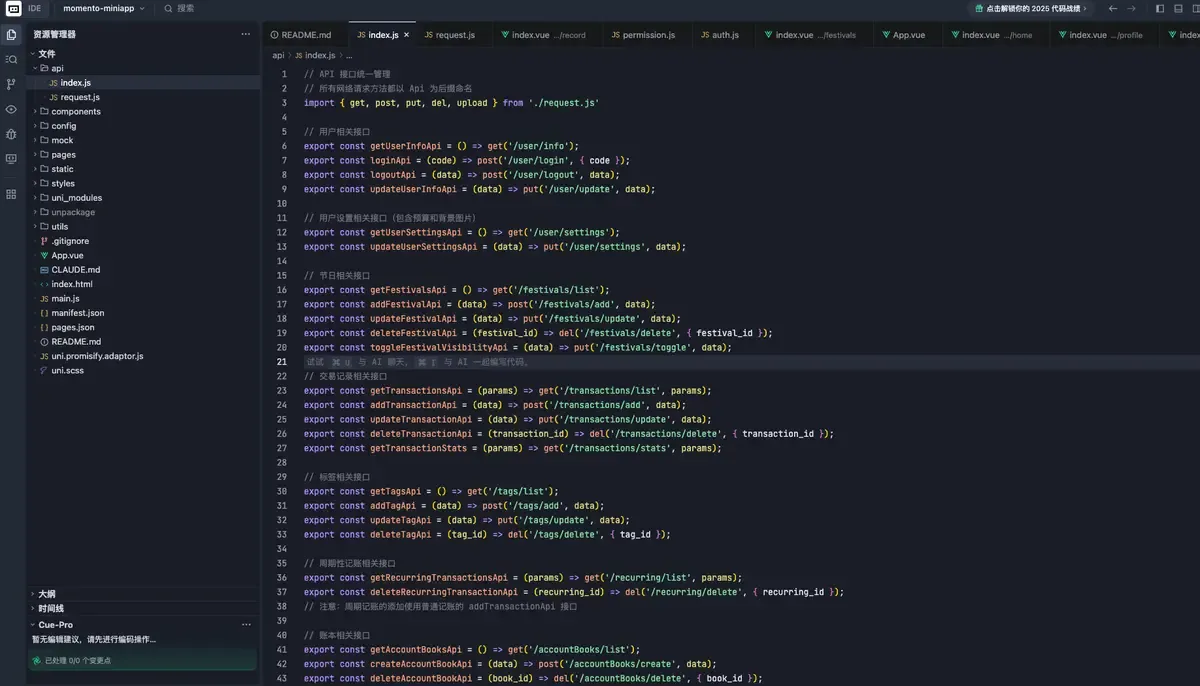1200x686 pixels.
Task: Click line number 21 in the gutter
Action: coord(282,362)
